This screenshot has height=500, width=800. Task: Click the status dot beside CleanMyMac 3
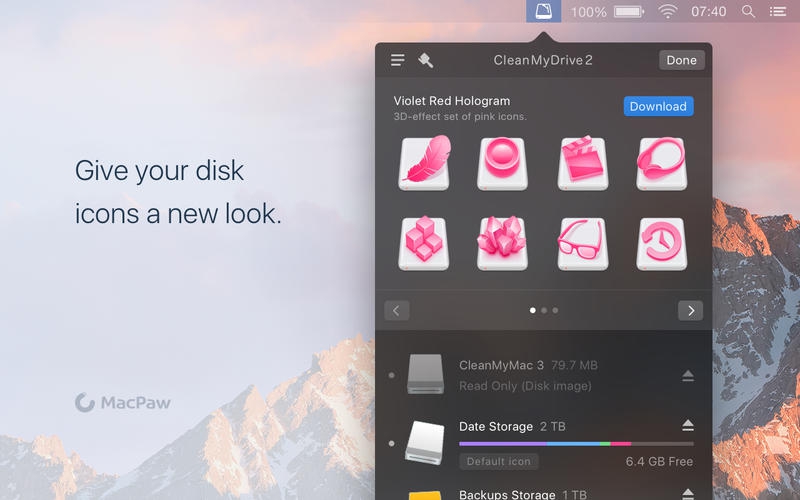coord(391,375)
